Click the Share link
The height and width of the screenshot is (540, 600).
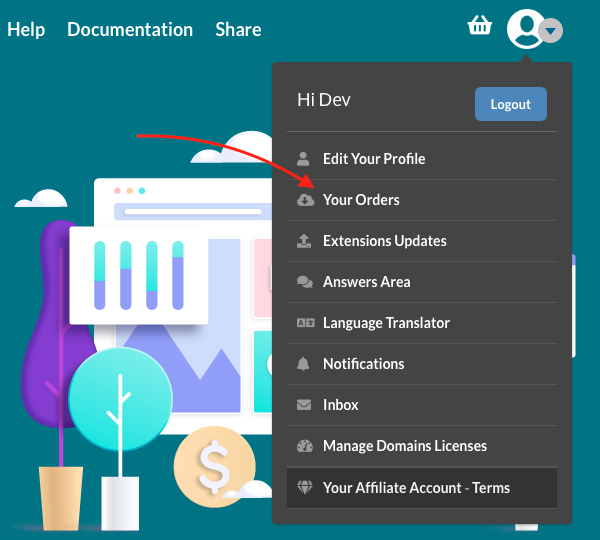(238, 29)
